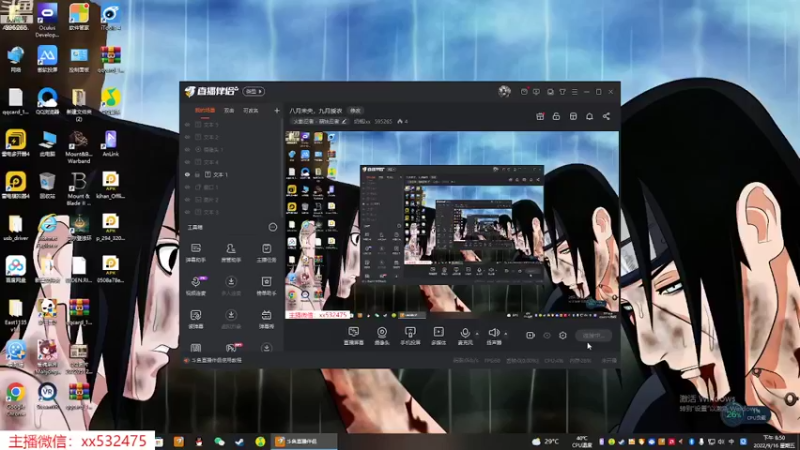Image resolution: width=800 pixels, height=450 pixels.
Task: Open the feedback message icon in title bar
Action: click(536, 92)
